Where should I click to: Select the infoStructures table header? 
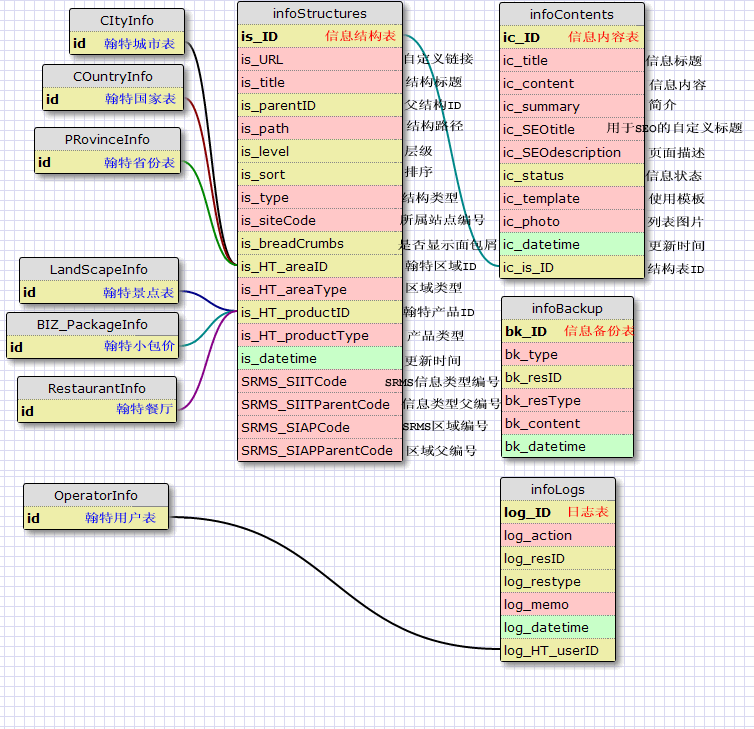click(319, 13)
